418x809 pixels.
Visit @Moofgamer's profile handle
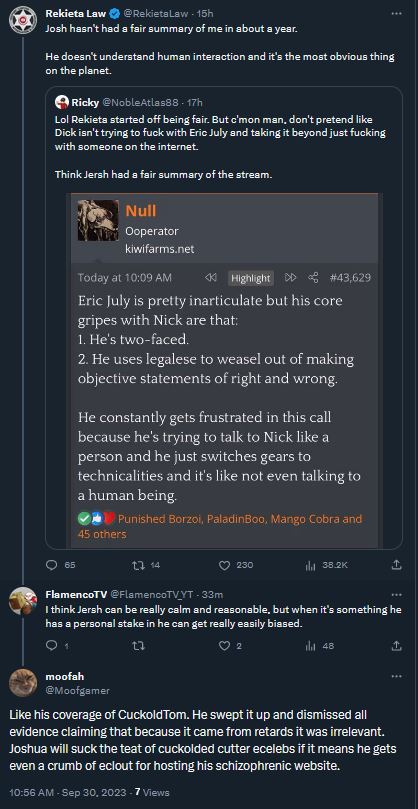[x=77, y=690]
